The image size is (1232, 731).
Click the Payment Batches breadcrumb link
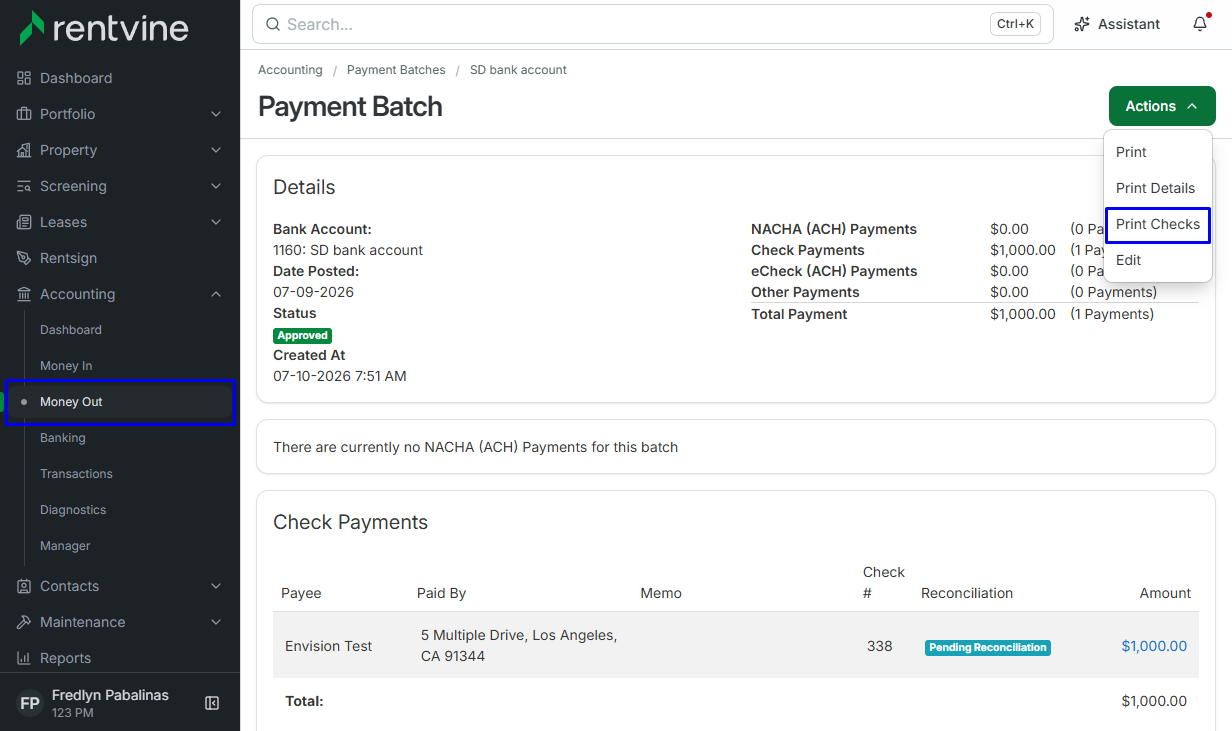point(396,70)
